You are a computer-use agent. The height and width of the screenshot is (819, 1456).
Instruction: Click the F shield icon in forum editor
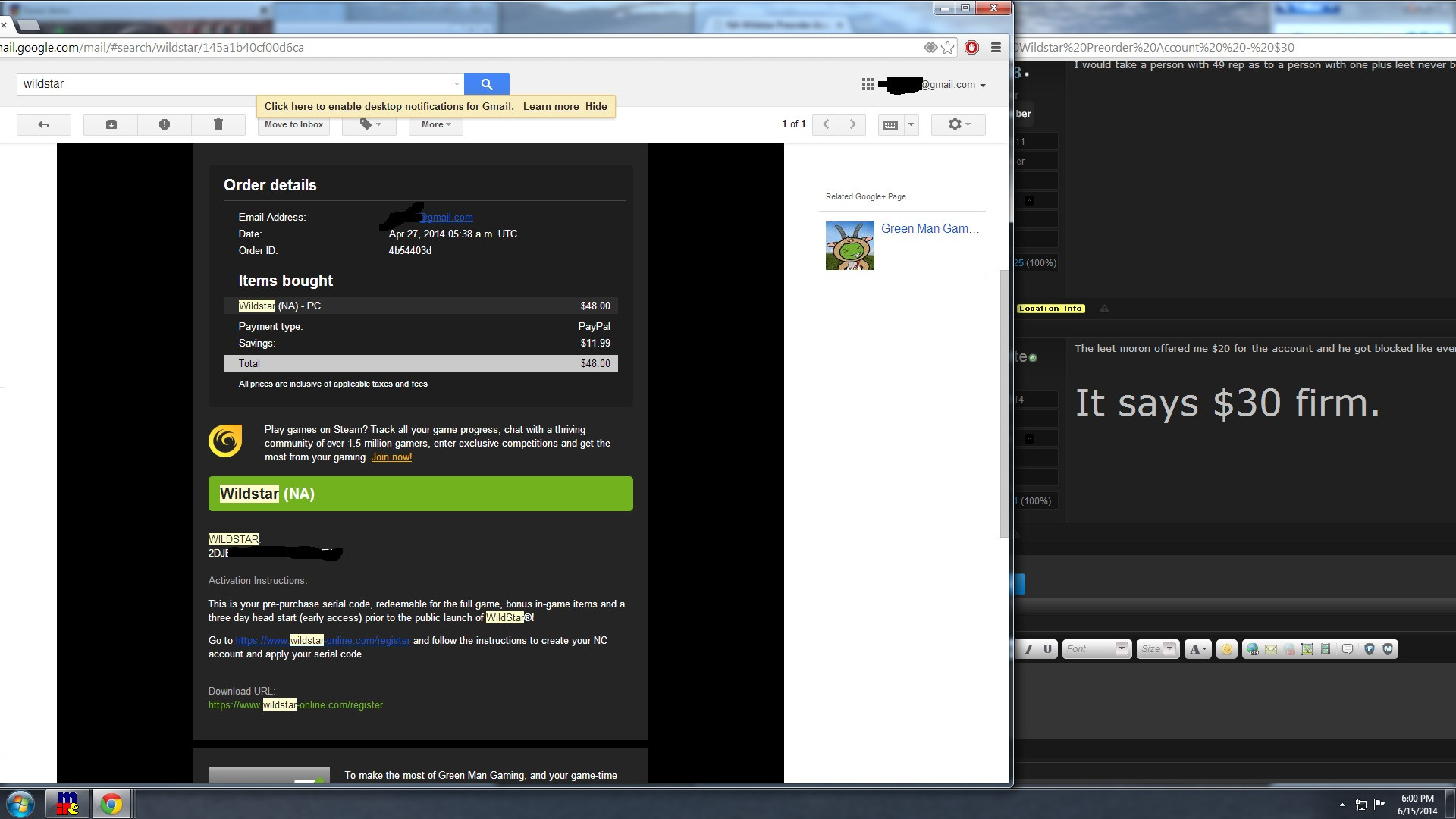(1370, 649)
